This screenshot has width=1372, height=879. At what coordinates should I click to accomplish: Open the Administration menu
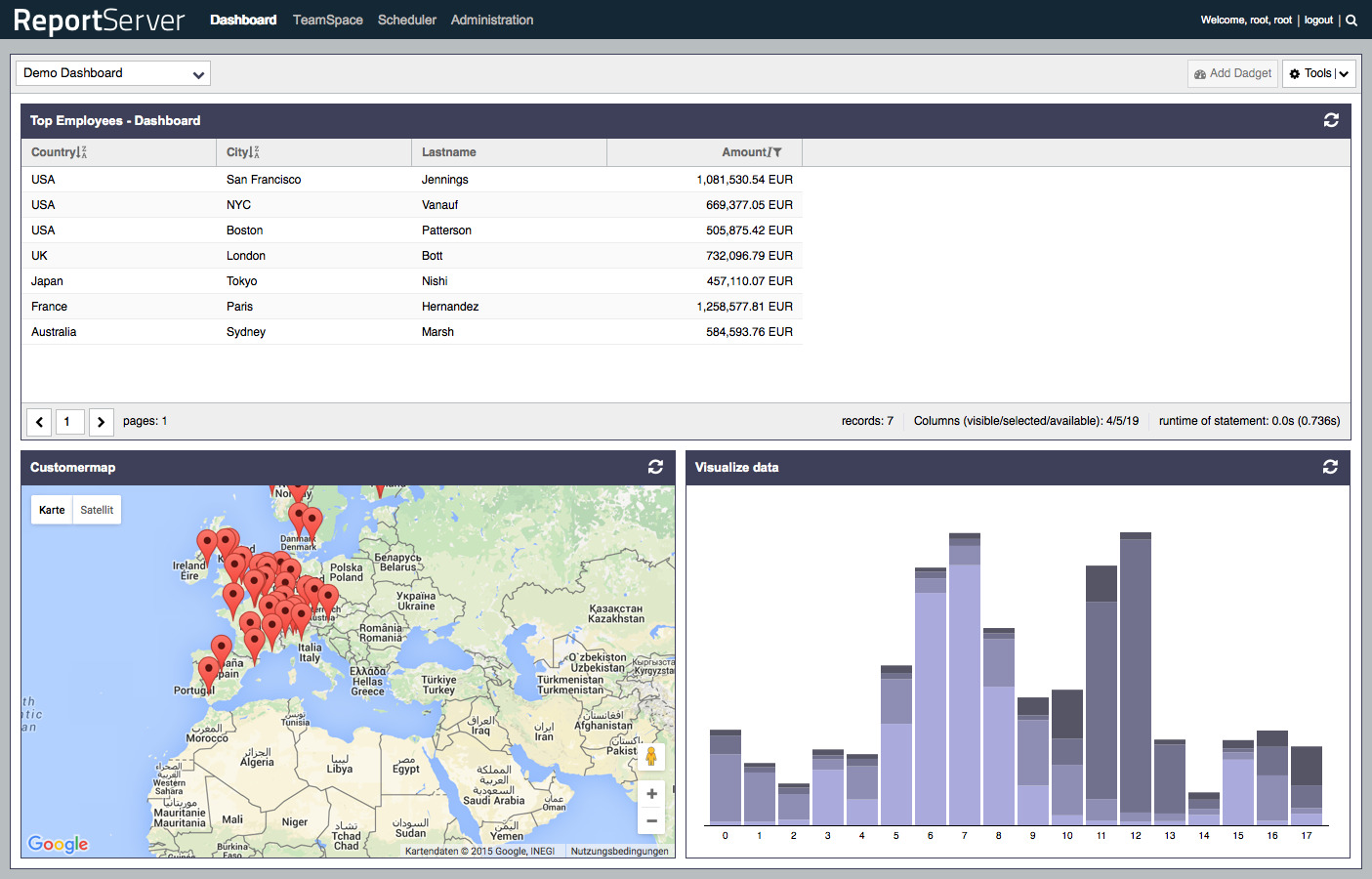pos(492,20)
